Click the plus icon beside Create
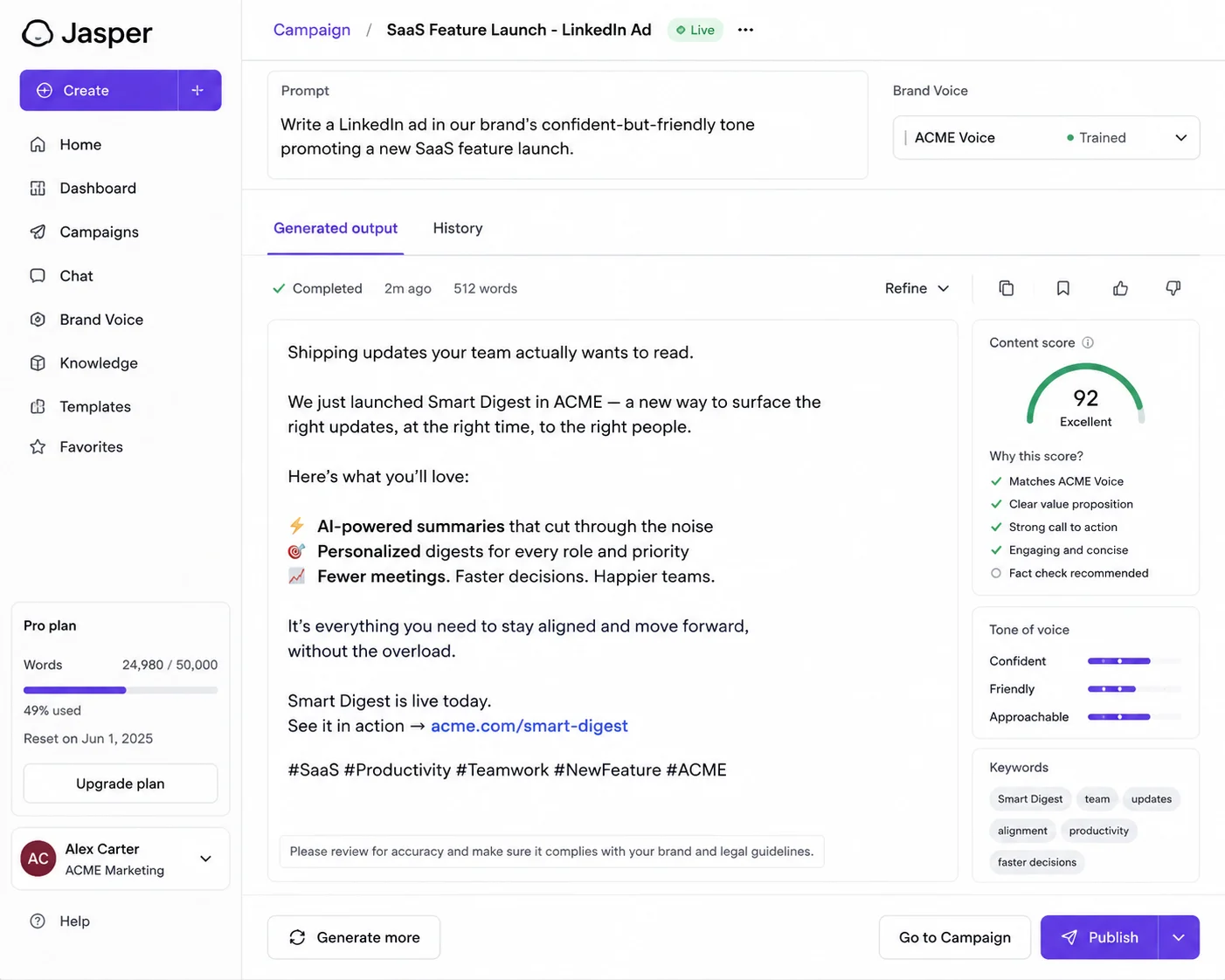 coord(198,90)
